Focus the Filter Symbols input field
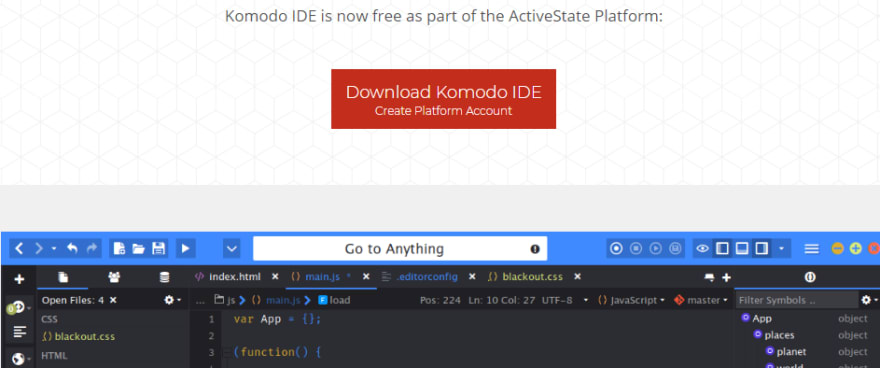Image resolution: width=880 pixels, height=368 pixels. click(796, 300)
